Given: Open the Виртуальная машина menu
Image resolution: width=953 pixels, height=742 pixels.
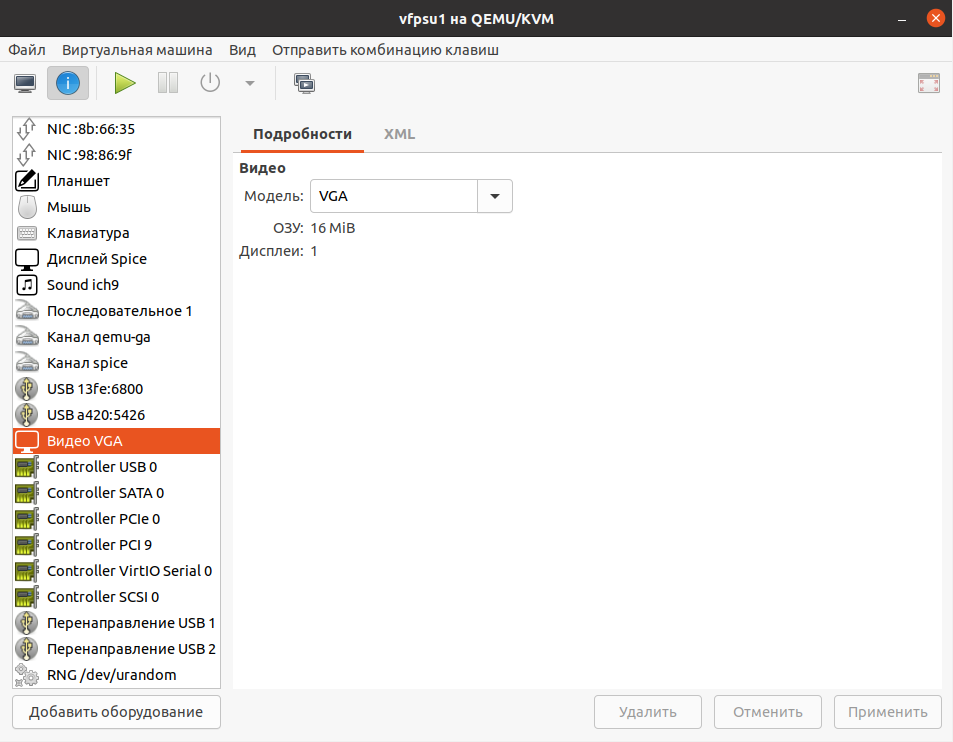Looking at the screenshot, I should point(137,50).
